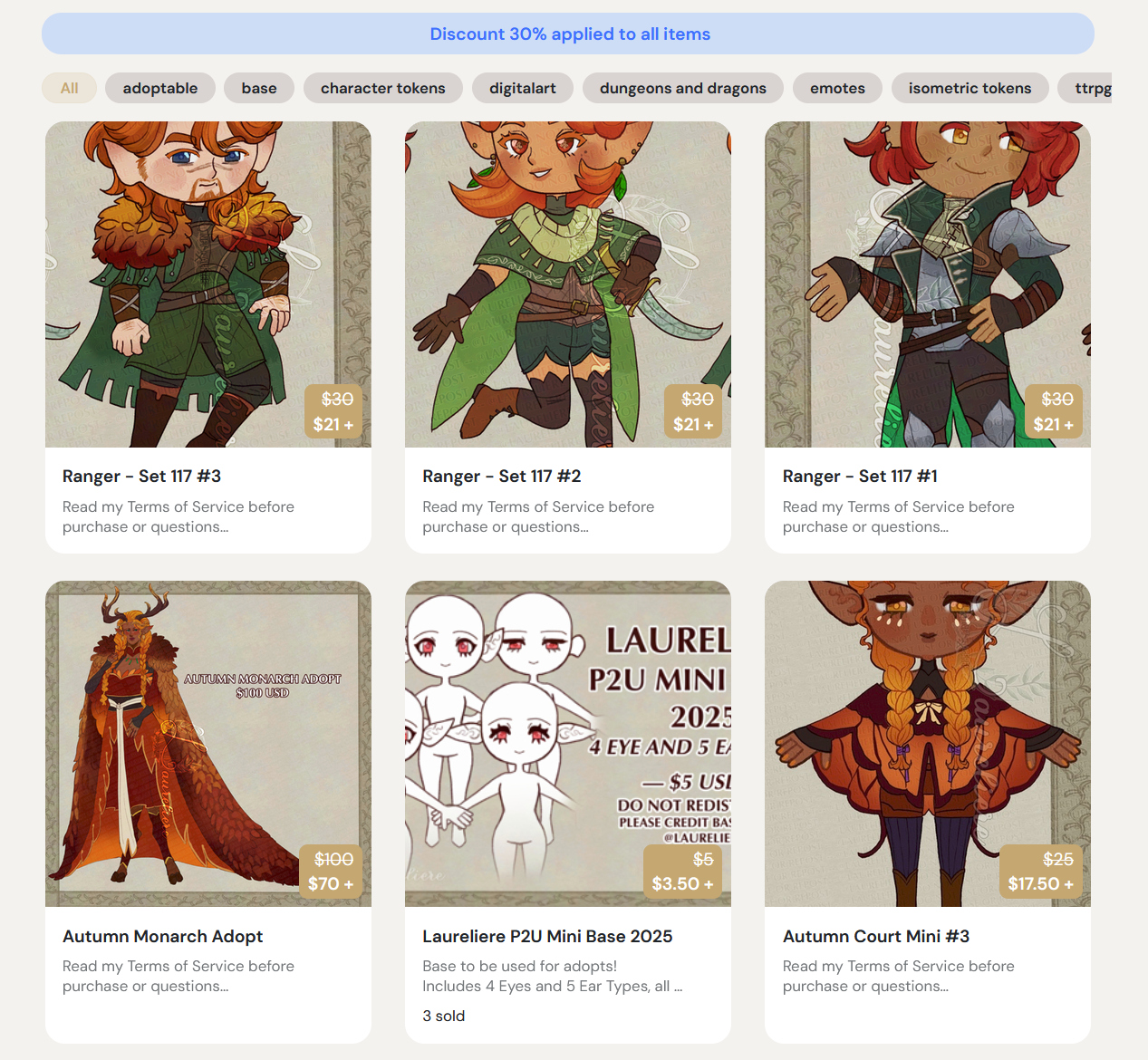Image resolution: width=1148 pixels, height=1060 pixels.
Task: Choose the 'base' filter tag
Action: (259, 88)
